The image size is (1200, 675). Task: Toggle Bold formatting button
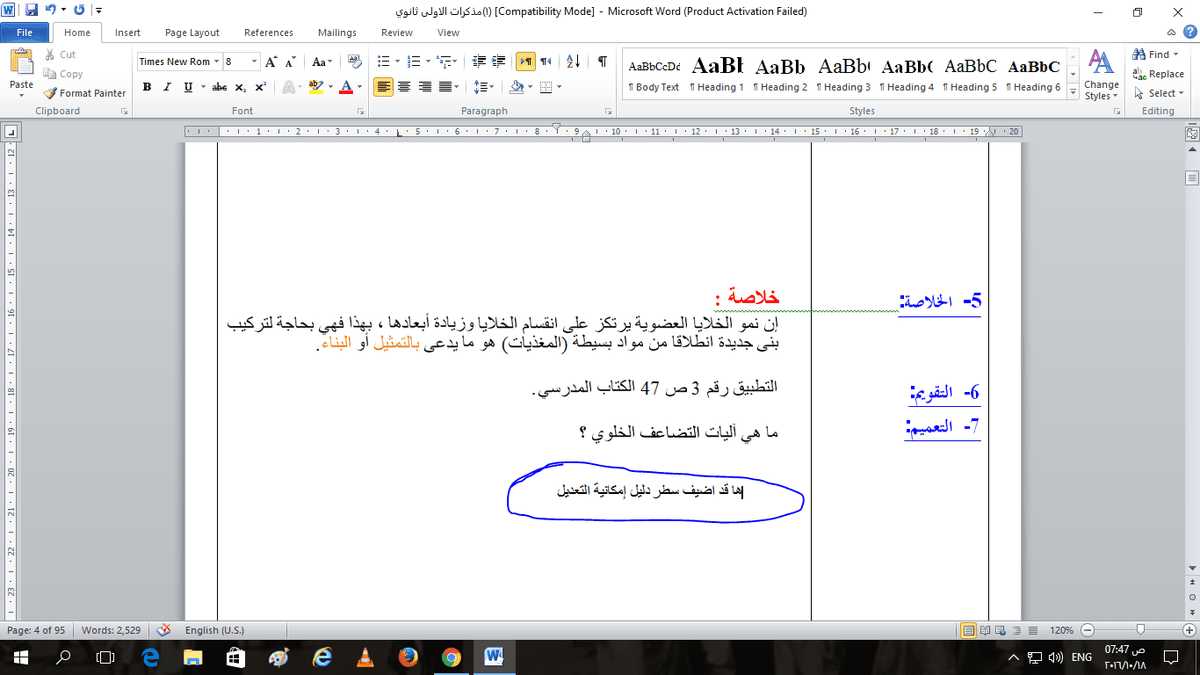coord(148,87)
